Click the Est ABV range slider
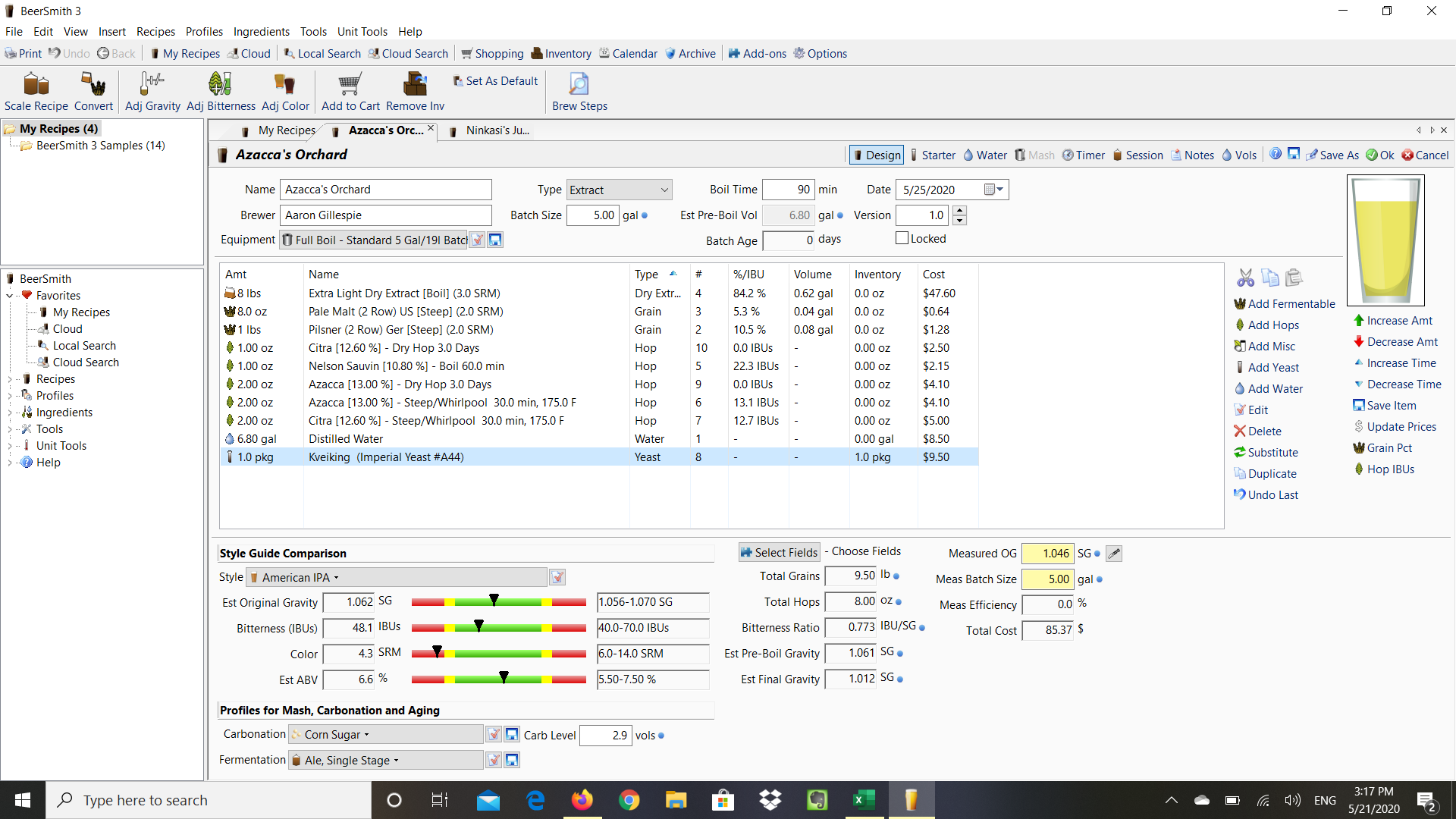Screen dimensions: 1456x819 point(498,679)
